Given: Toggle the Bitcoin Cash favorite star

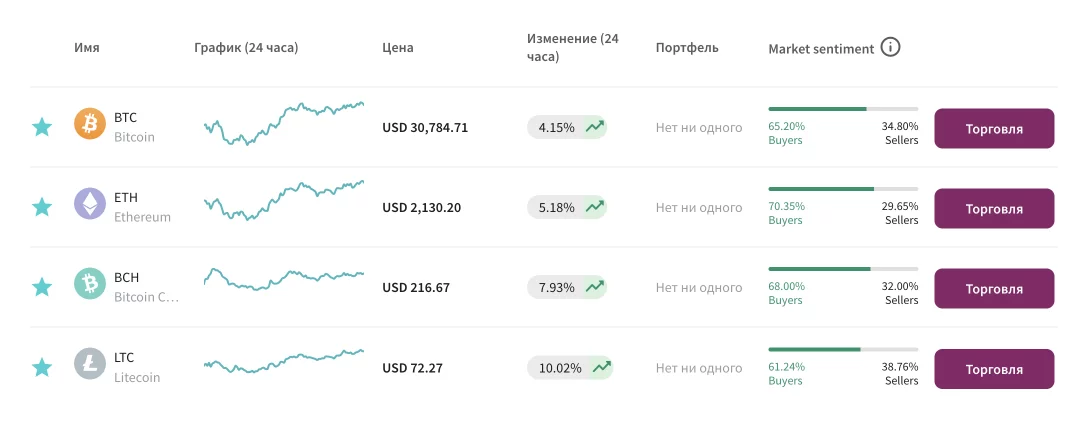Looking at the screenshot, I should click(x=42, y=287).
